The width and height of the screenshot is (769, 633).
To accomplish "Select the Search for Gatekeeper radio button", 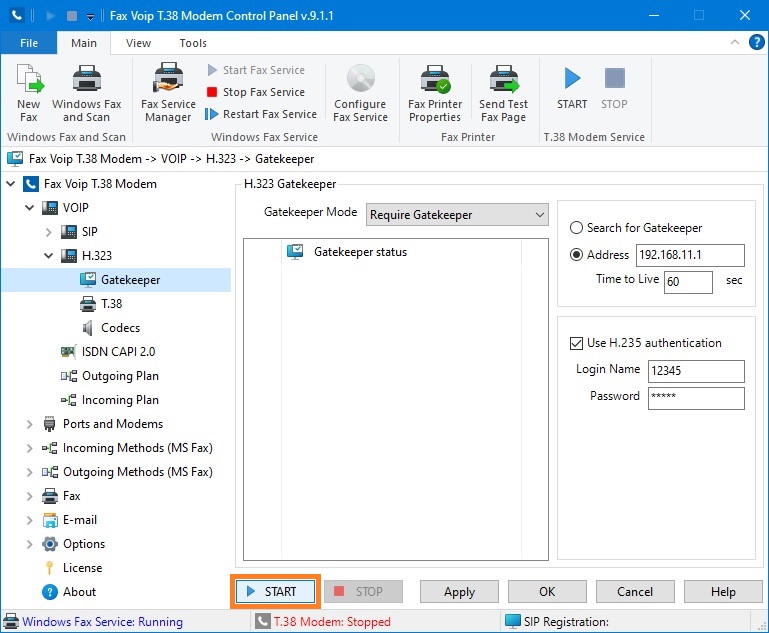I will point(576,228).
